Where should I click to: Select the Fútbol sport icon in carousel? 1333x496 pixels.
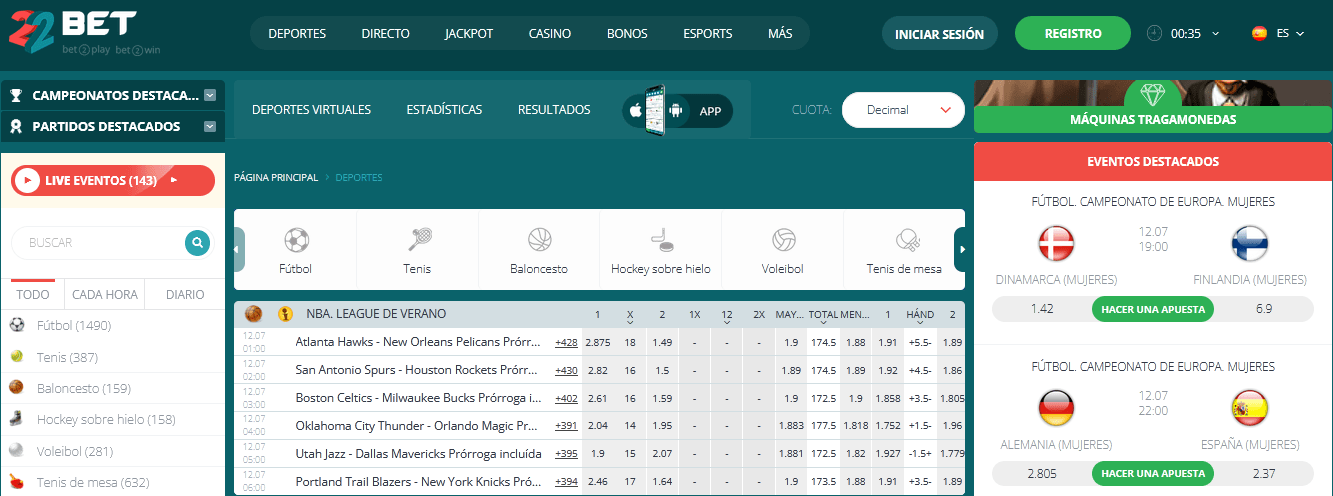pos(296,240)
